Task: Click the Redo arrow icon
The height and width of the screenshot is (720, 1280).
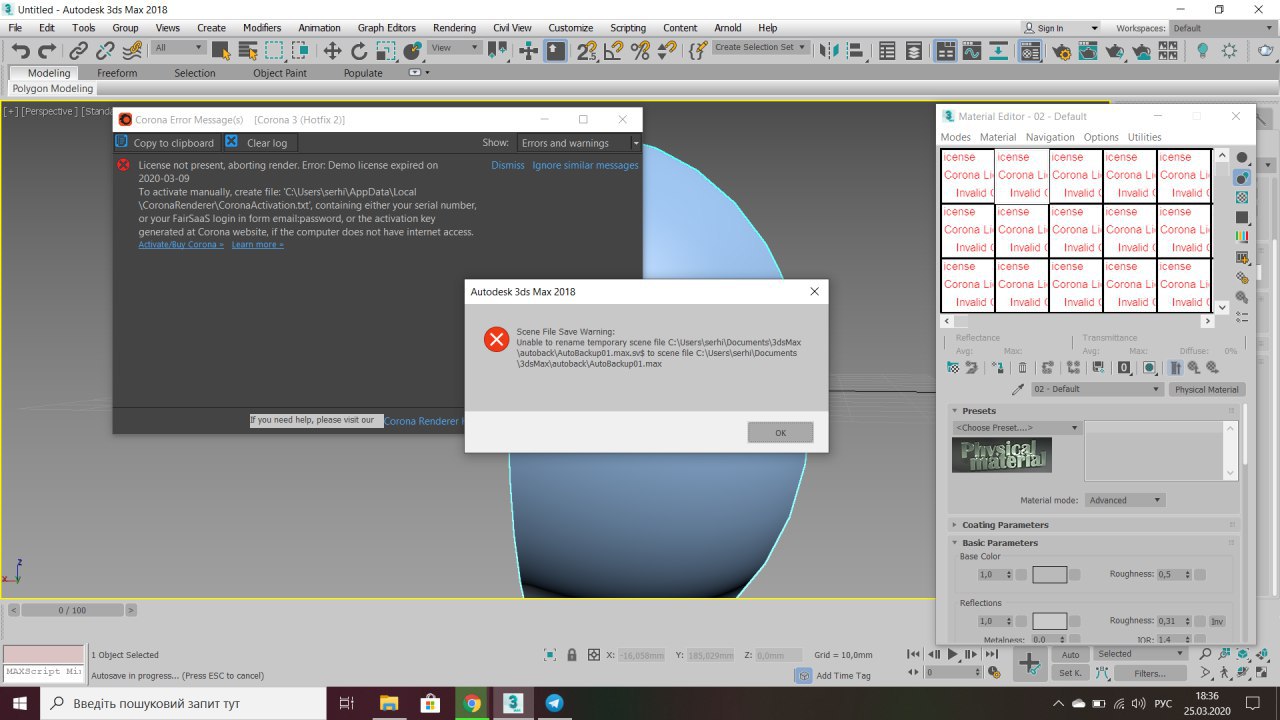Action: pos(46,50)
